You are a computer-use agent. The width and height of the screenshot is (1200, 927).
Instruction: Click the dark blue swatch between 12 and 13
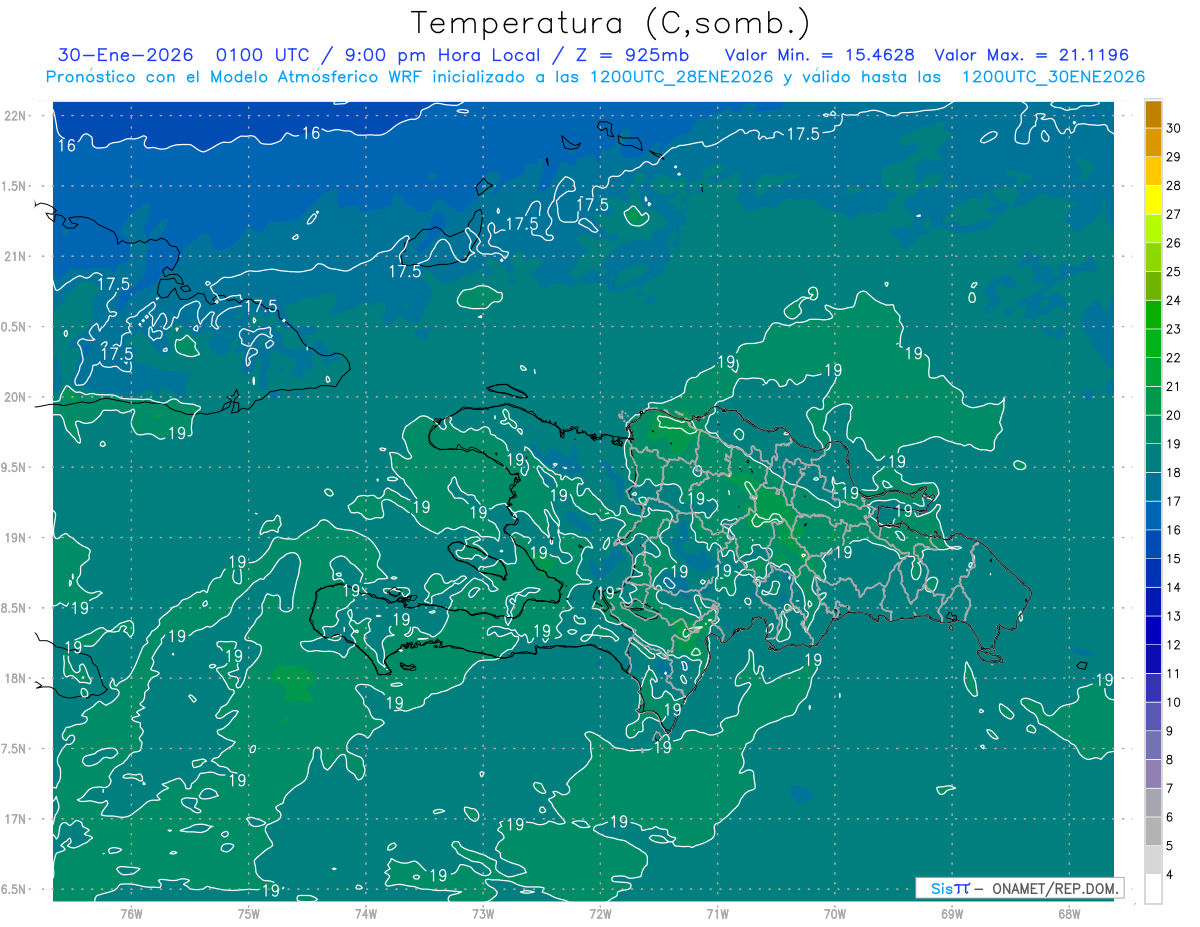coord(1153,631)
